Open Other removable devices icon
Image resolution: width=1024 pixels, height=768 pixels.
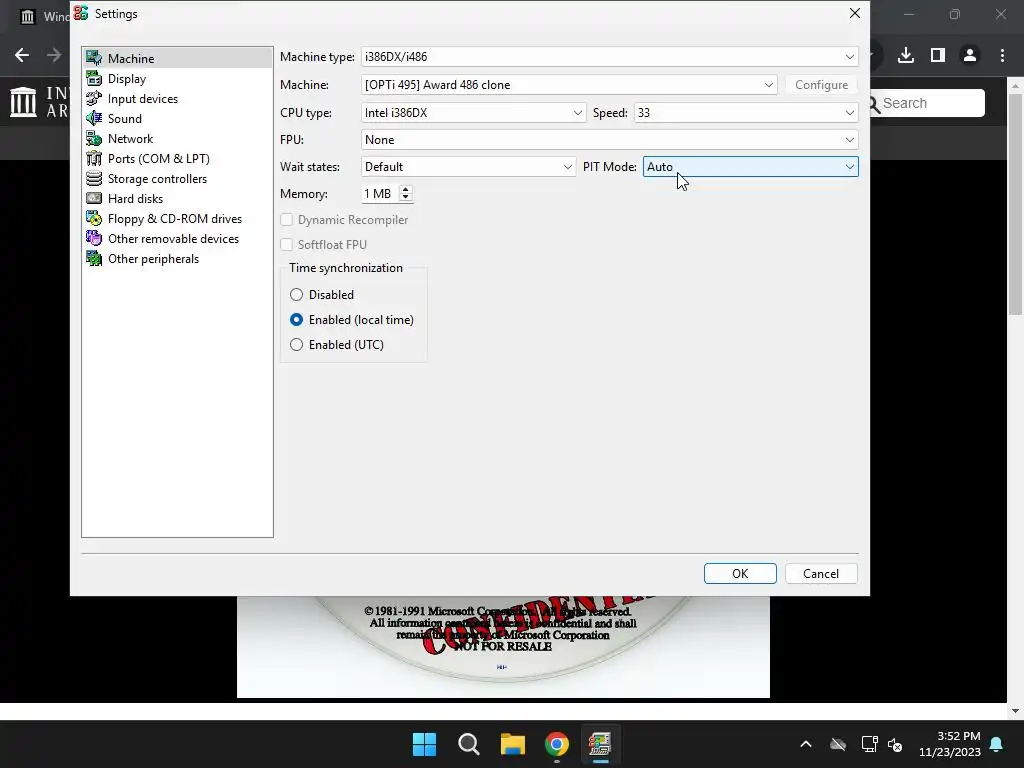pyautogui.click(x=94, y=238)
